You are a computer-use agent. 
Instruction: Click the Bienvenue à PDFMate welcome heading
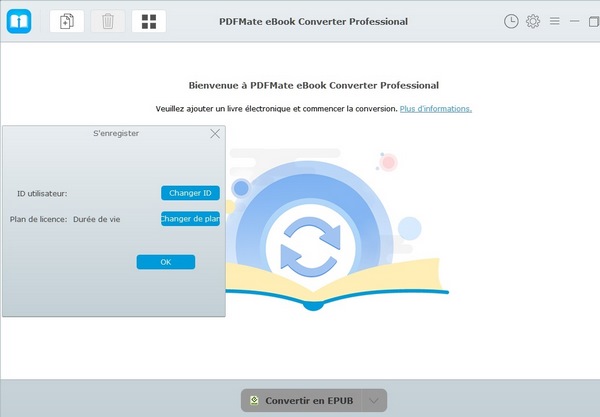(314, 85)
